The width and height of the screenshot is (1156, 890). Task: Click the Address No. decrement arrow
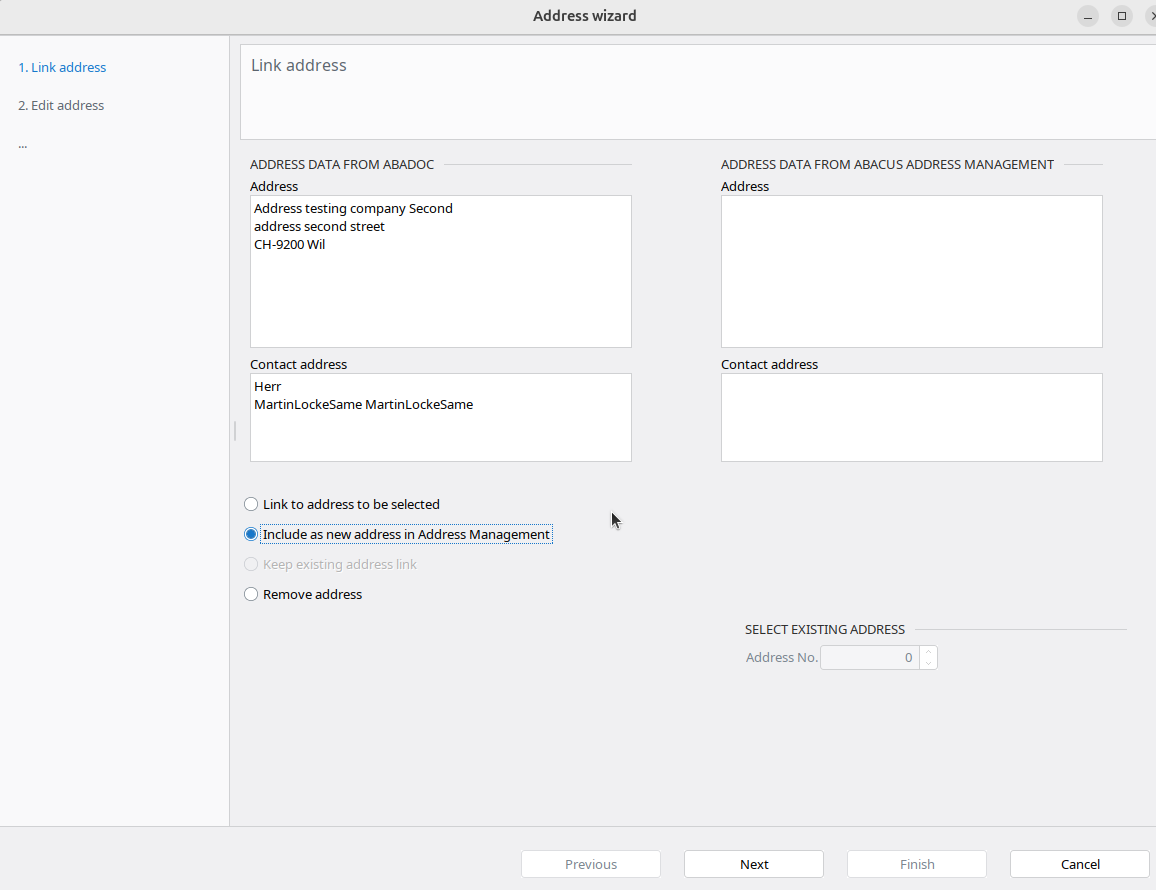pyautogui.click(x=929, y=663)
